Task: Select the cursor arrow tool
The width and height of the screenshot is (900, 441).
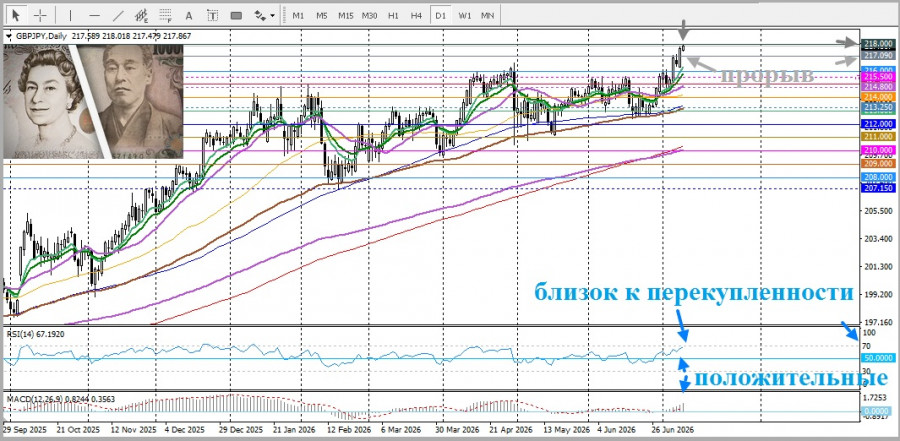Action: point(17,16)
